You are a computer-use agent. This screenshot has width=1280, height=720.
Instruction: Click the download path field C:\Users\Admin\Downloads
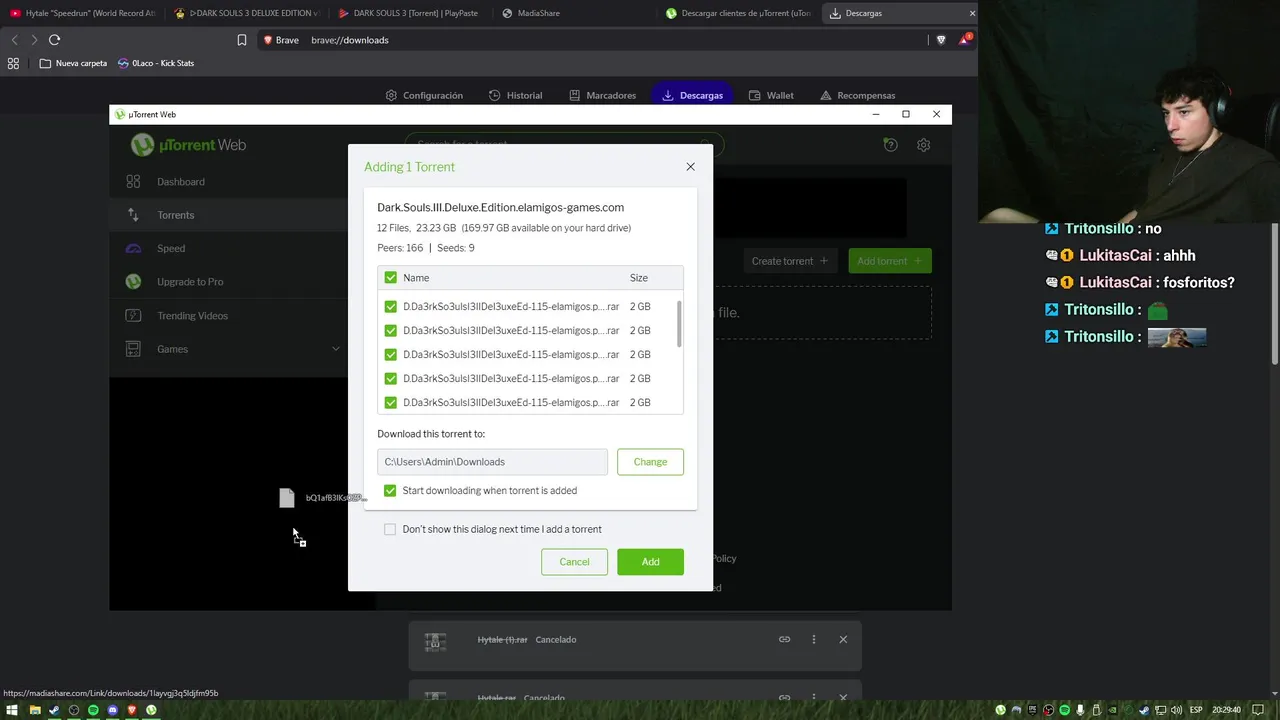[x=492, y=462]
